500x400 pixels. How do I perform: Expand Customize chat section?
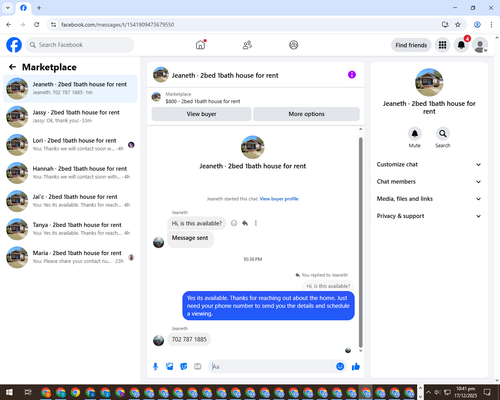click(429, 164)
